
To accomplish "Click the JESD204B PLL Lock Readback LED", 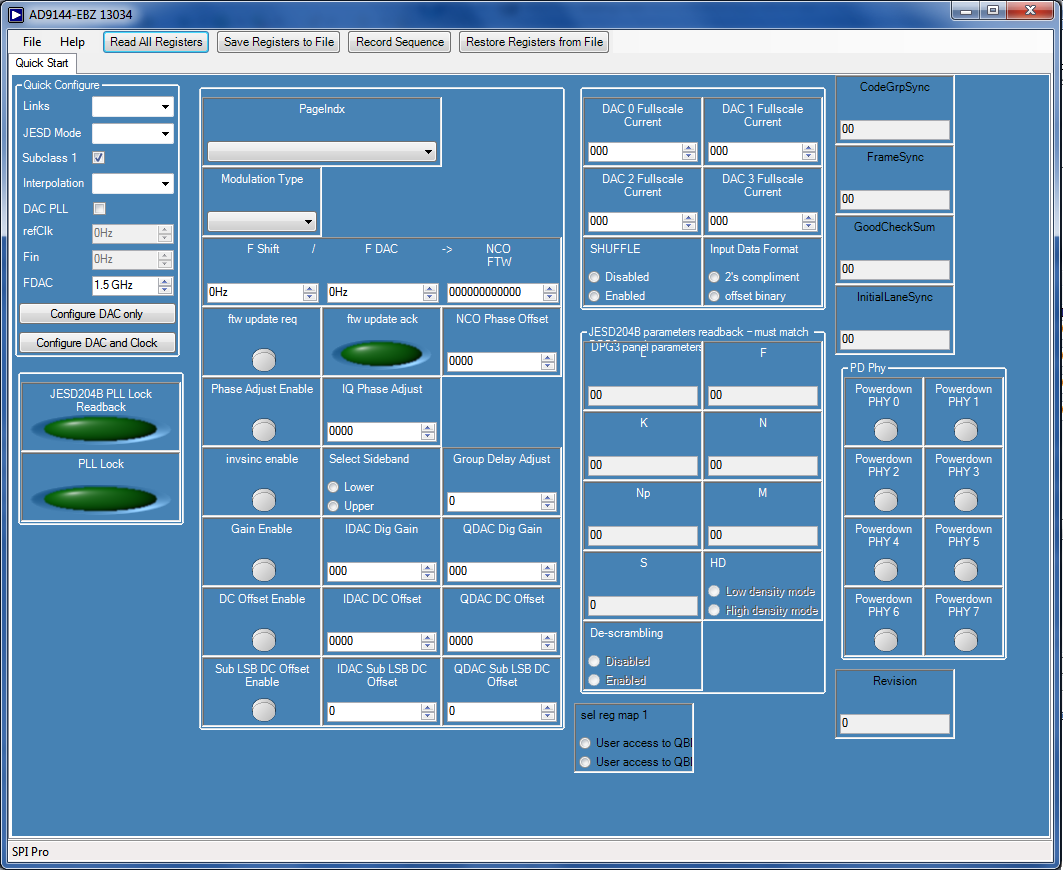I will point(100,429).
